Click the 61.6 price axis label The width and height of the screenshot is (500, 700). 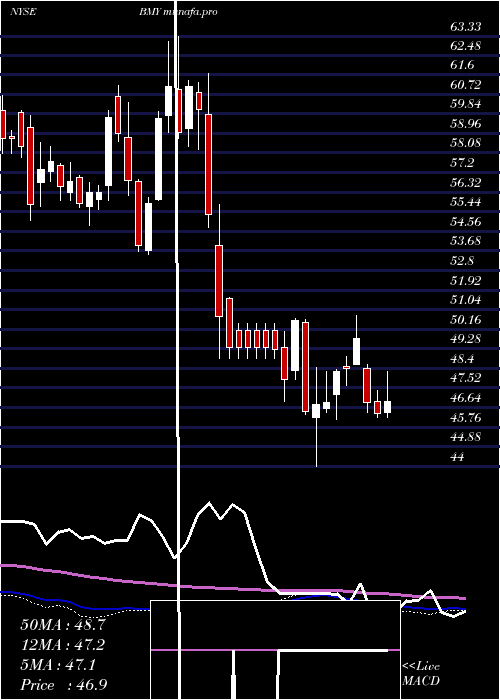click(462, 65)
